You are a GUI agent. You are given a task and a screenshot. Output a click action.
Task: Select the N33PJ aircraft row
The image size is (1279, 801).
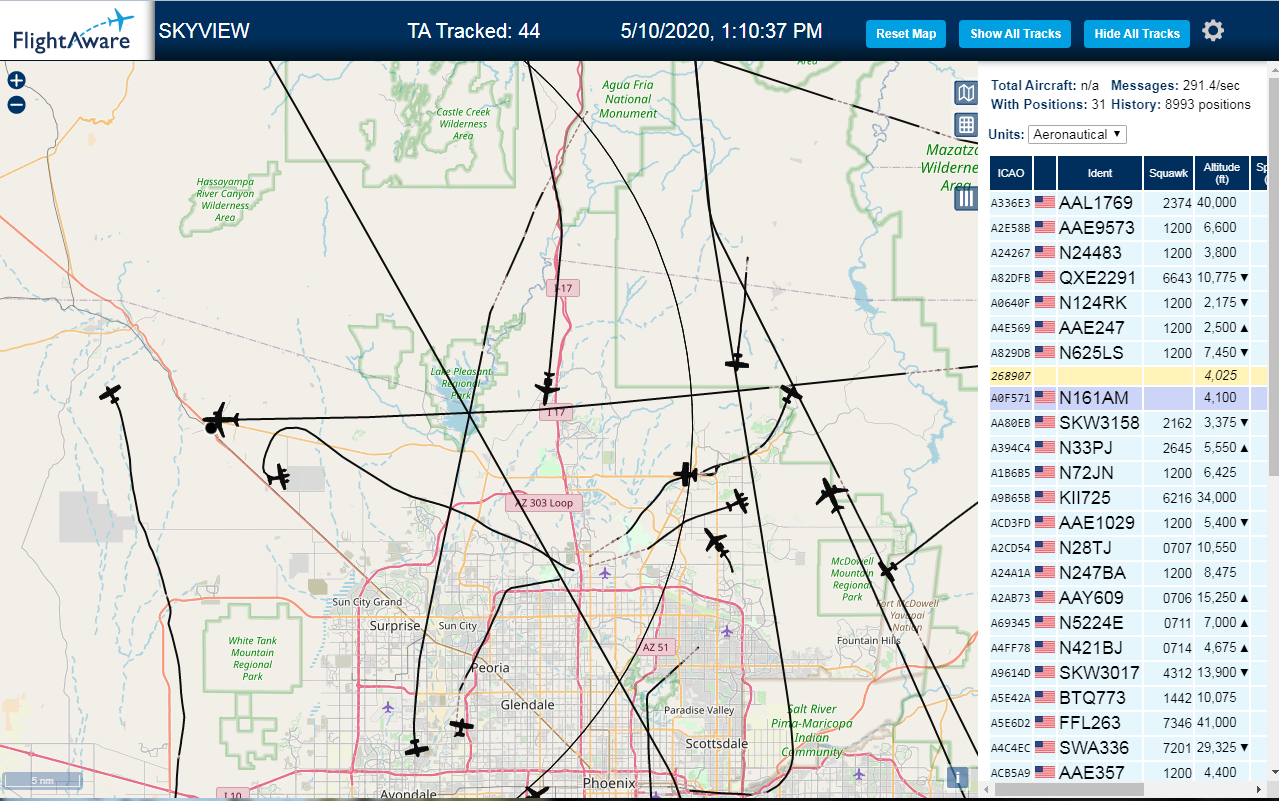pos(1128,447)
